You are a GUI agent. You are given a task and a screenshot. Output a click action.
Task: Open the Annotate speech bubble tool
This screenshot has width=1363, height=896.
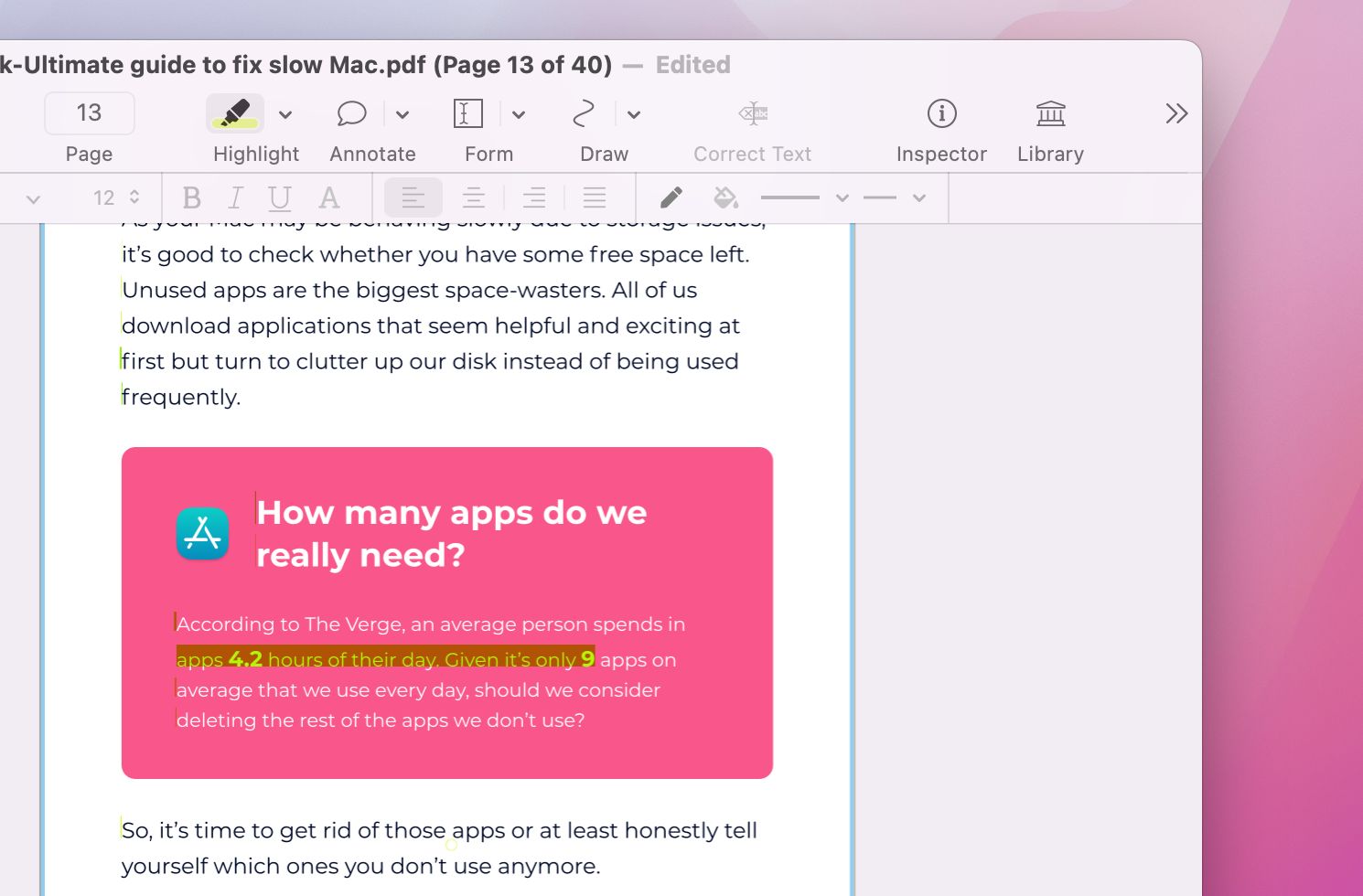(x=351, y=113)
